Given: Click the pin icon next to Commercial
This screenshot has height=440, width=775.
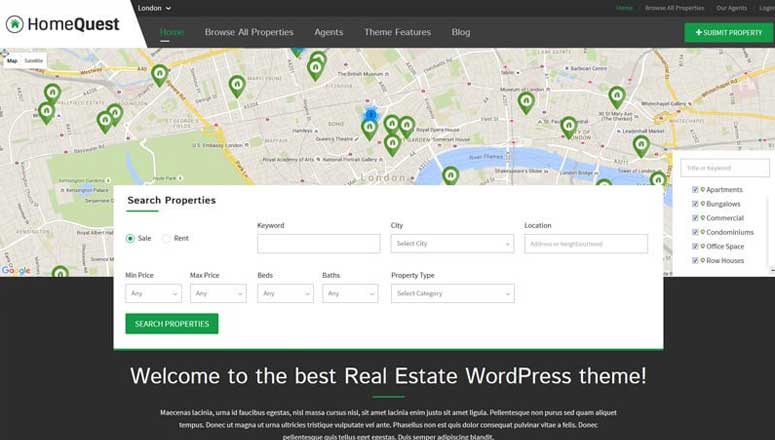Looking at the screenshot, I should coord(703,218).
